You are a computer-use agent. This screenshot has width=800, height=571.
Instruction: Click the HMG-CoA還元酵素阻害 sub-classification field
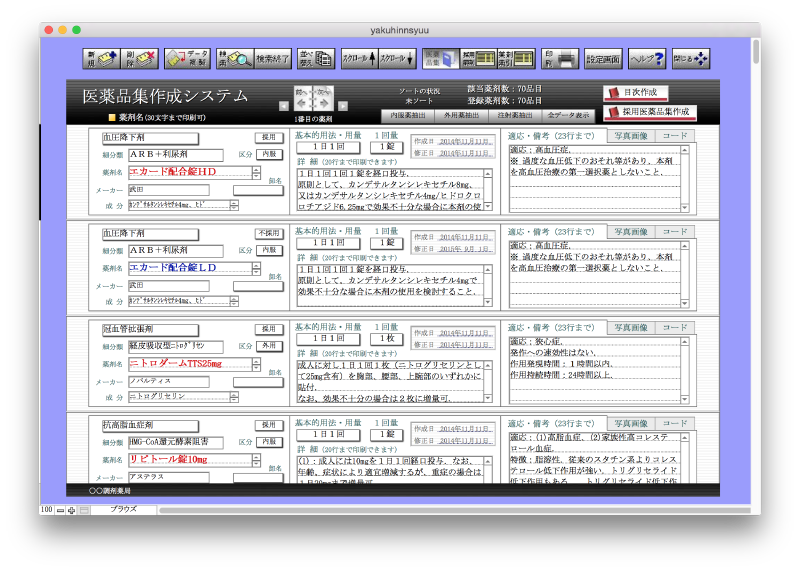click(x=176, y=442)
